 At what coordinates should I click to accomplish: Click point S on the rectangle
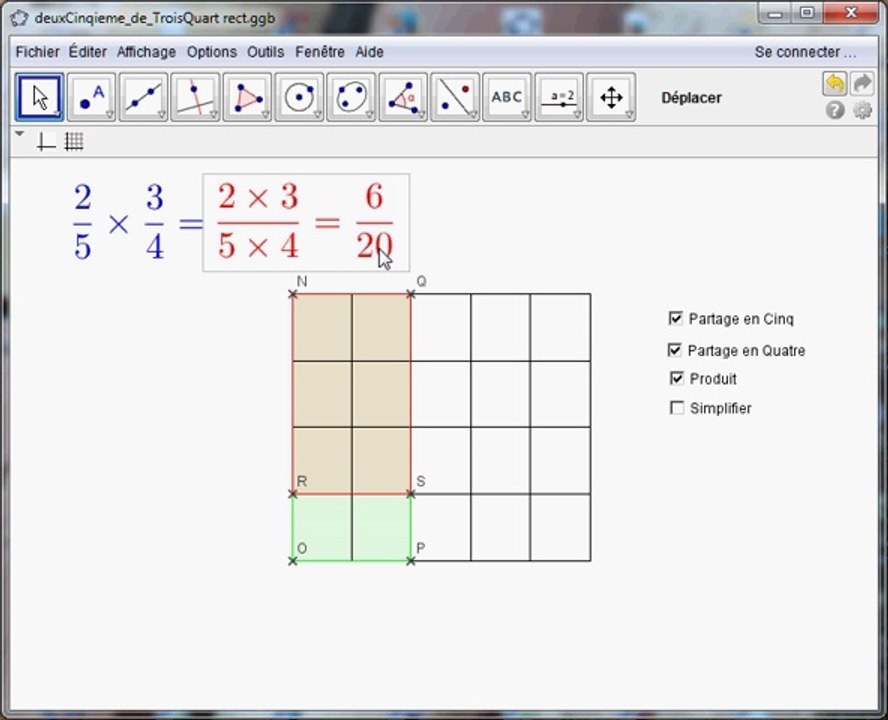pos(411,495)
